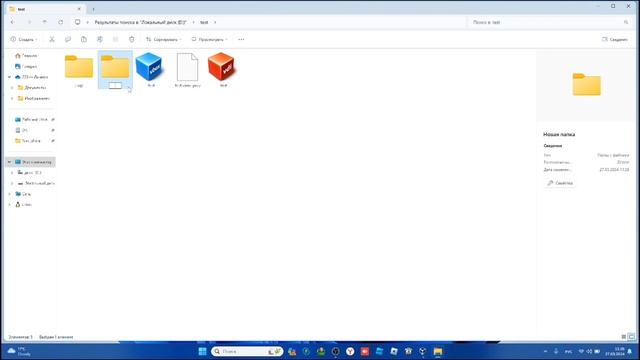Click the Delete trash icon
The width and height of the screenshot is (640, 360).
click(x=131, y=40)
